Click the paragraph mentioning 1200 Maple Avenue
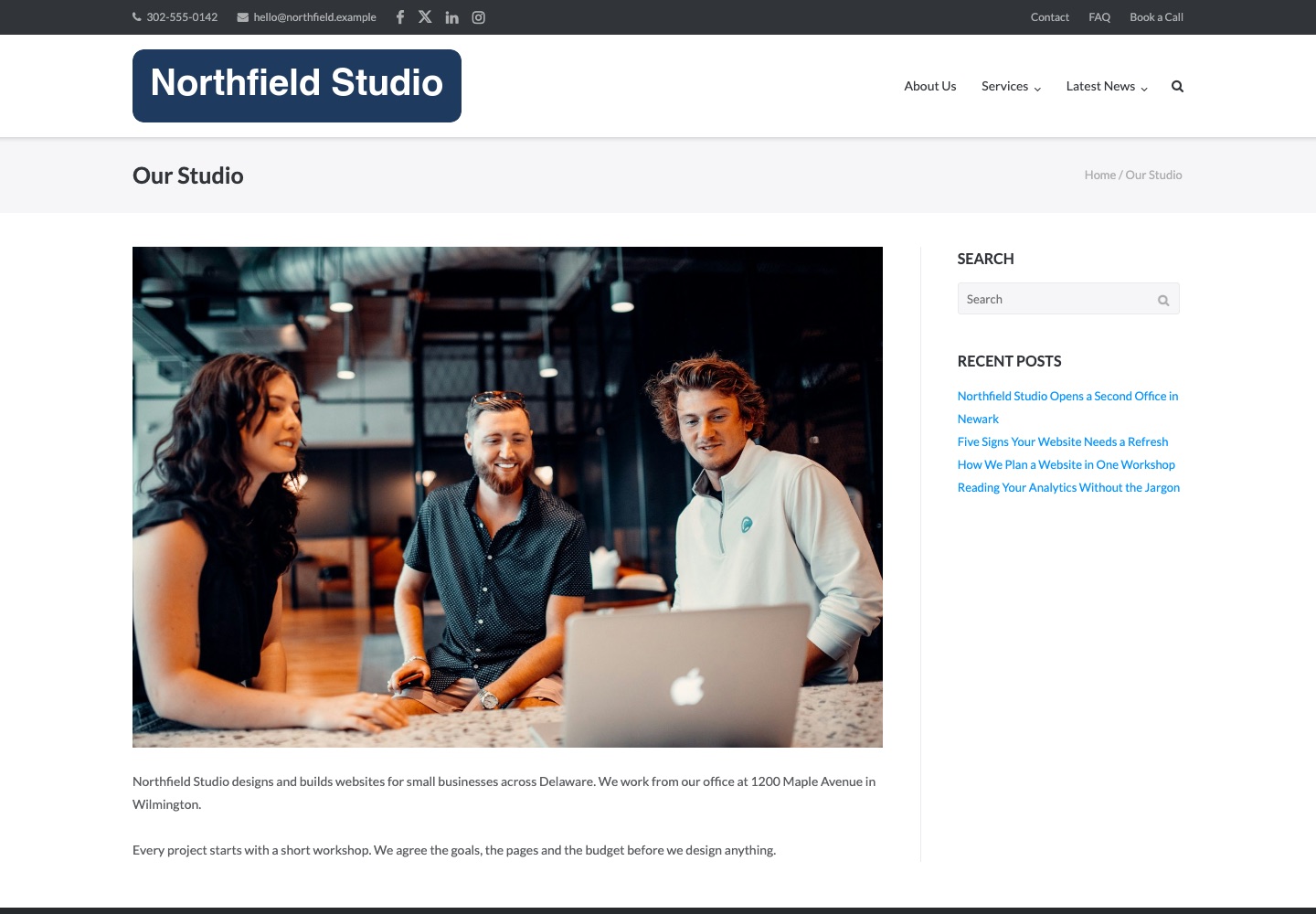Image resolution: width=1316 pixels, height=914 pixels. pos(505,792)
